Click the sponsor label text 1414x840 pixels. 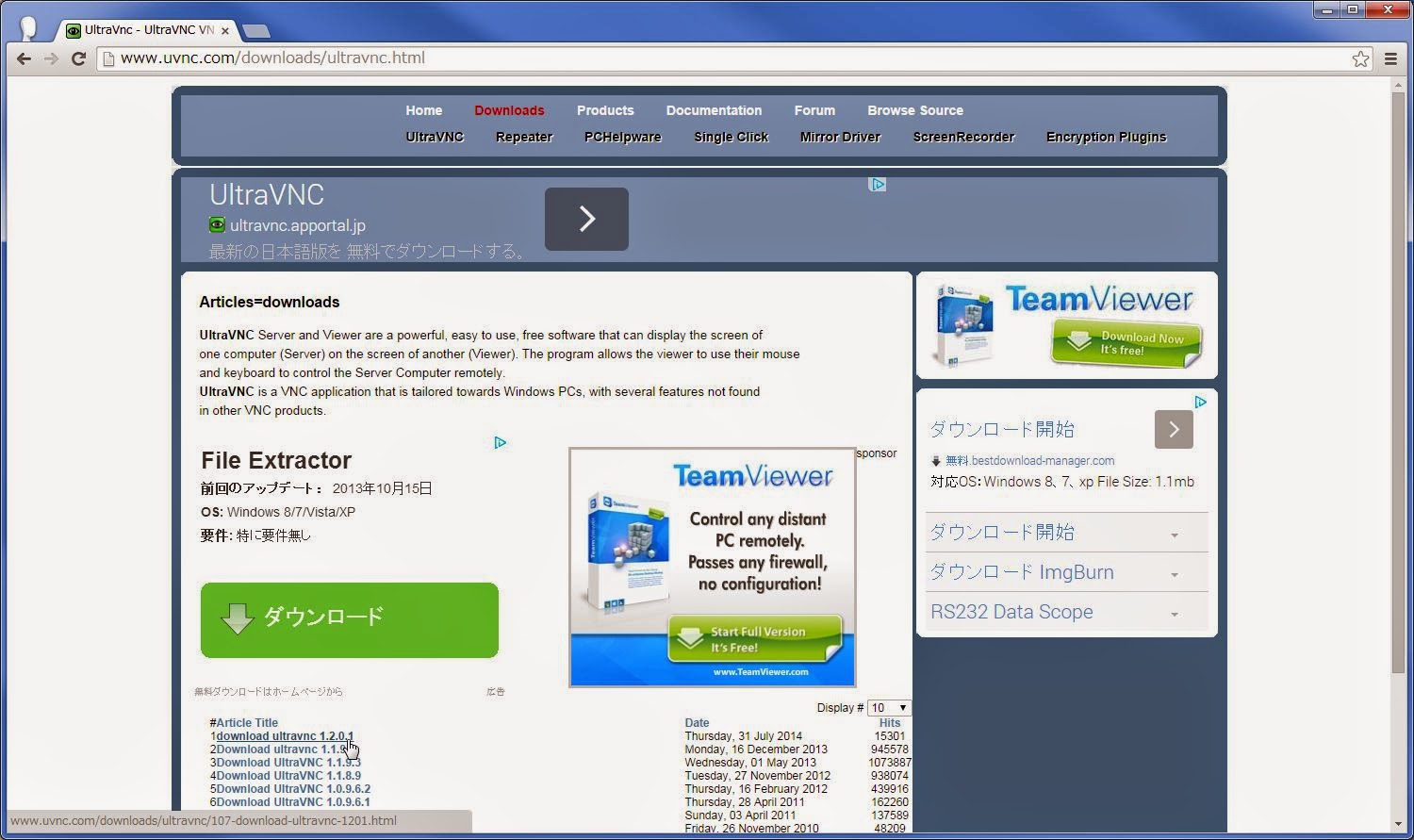pyautogui.click(x=877, y=453)
